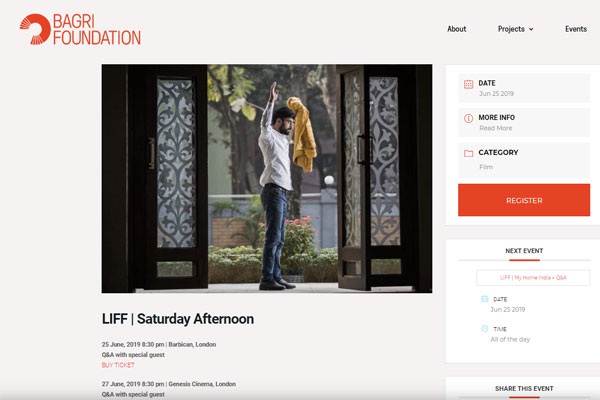Expand the Projects dropdown arrow
The width and height of the screenshot is (600, 400).
(x=531, y=29)
